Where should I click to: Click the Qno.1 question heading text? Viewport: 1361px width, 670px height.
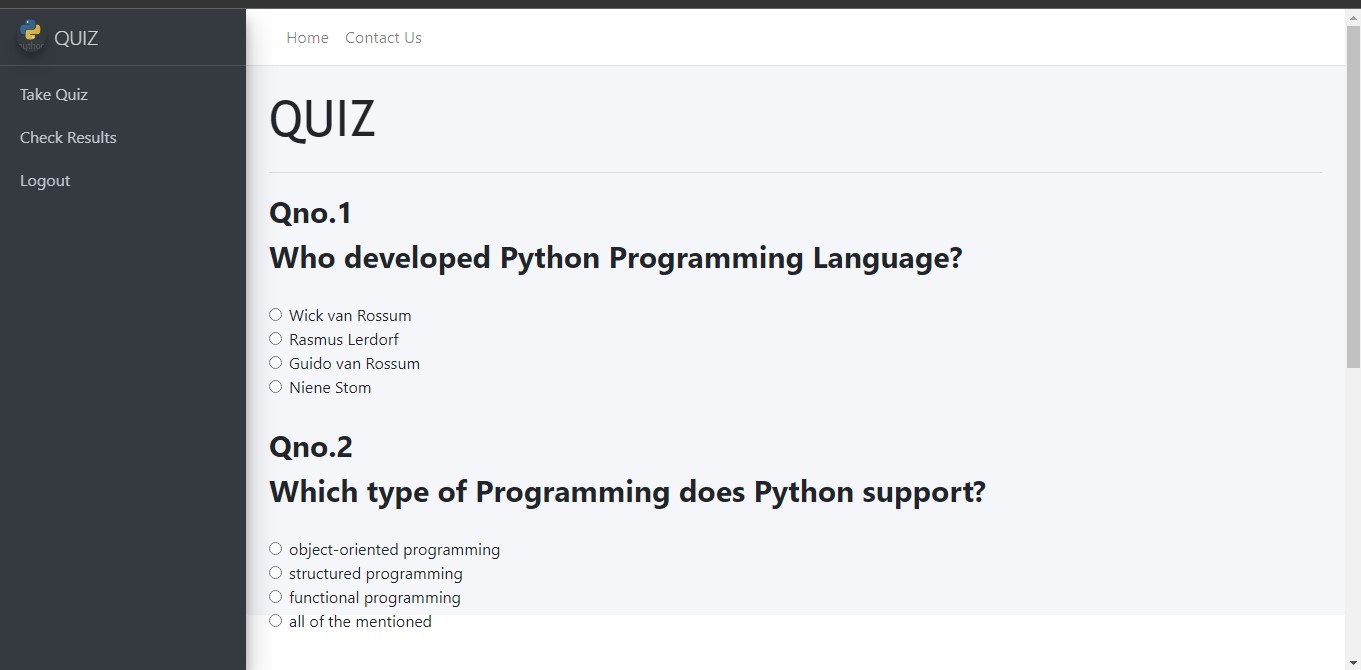click(x=311, y=213)
